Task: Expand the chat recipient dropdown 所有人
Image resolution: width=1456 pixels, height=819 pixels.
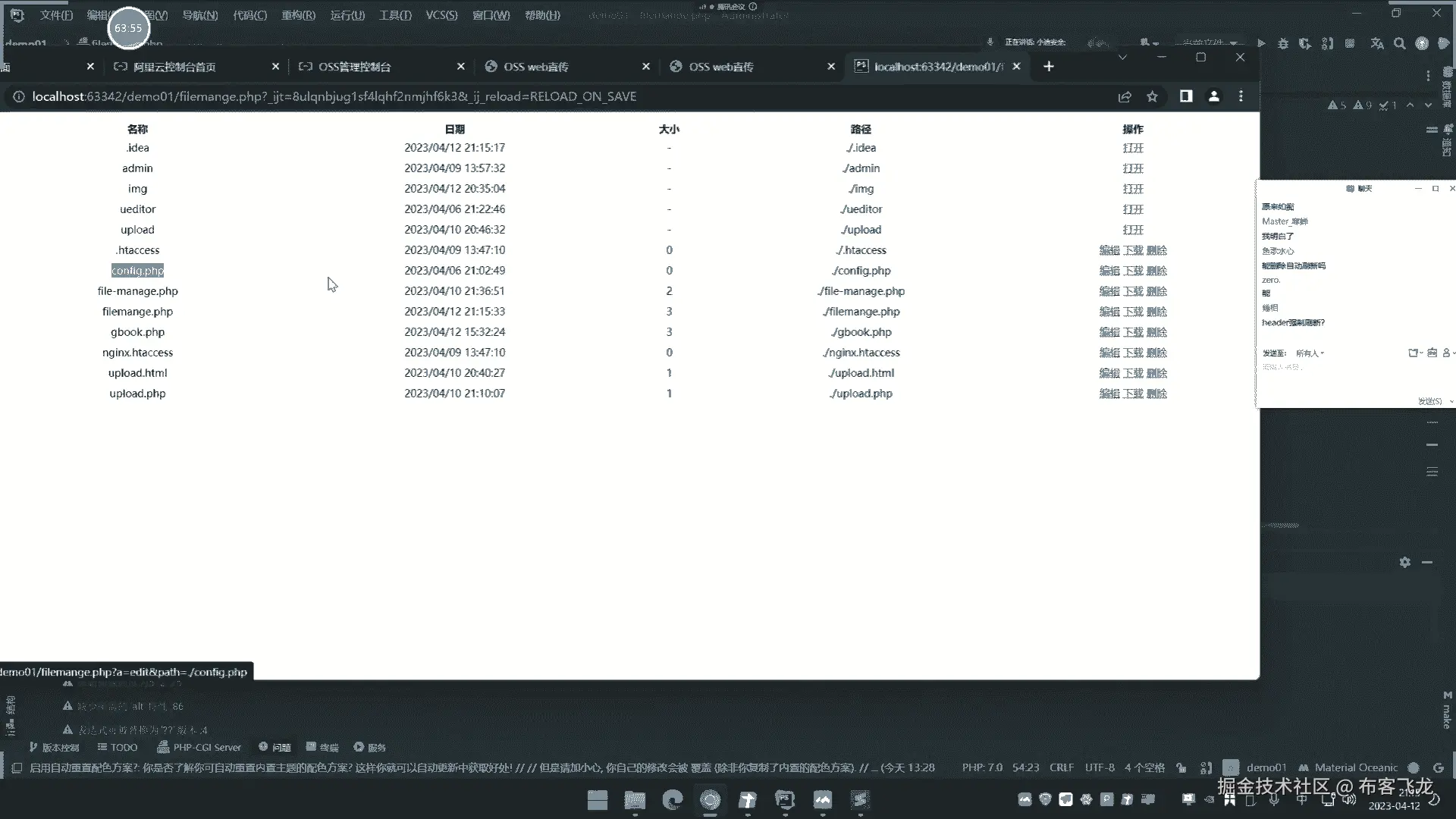Action: point(1310,353)
